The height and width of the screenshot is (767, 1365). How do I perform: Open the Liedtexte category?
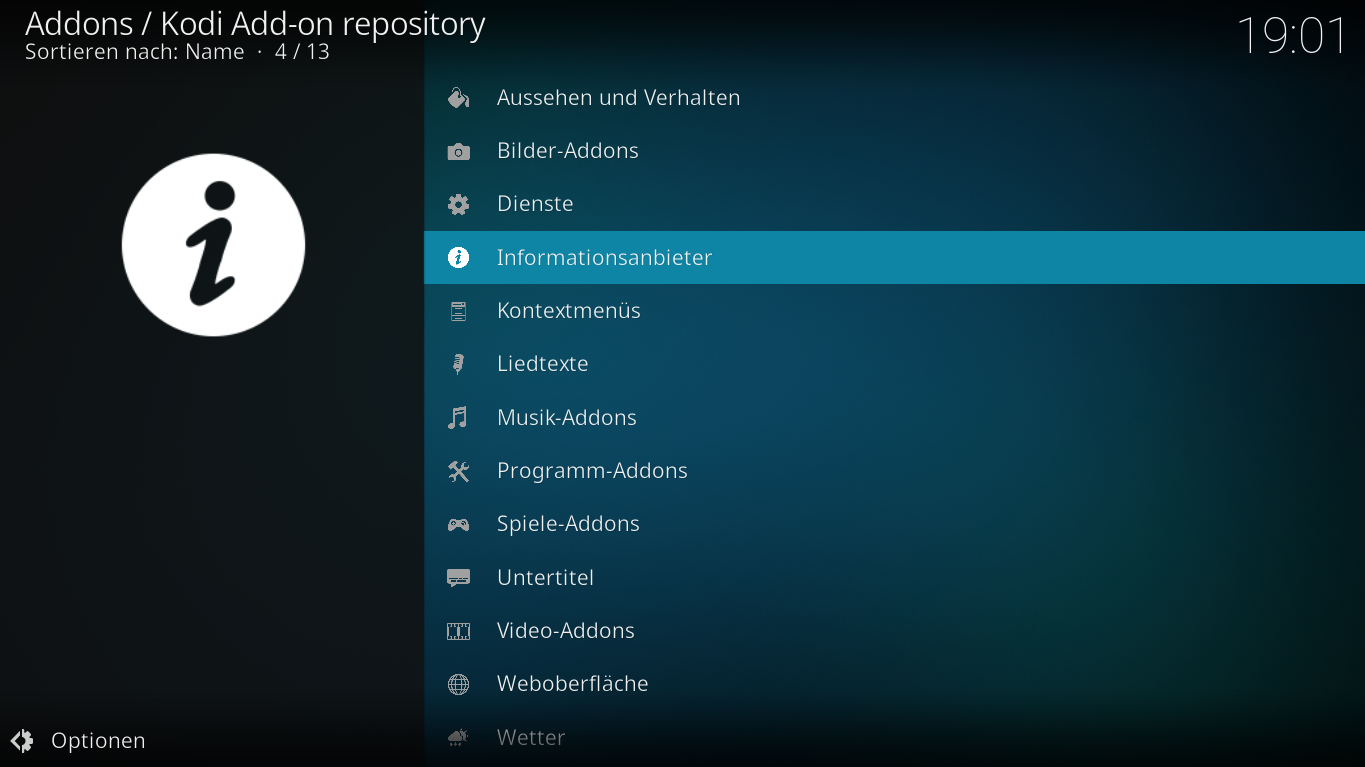click(x=894, y=364)
